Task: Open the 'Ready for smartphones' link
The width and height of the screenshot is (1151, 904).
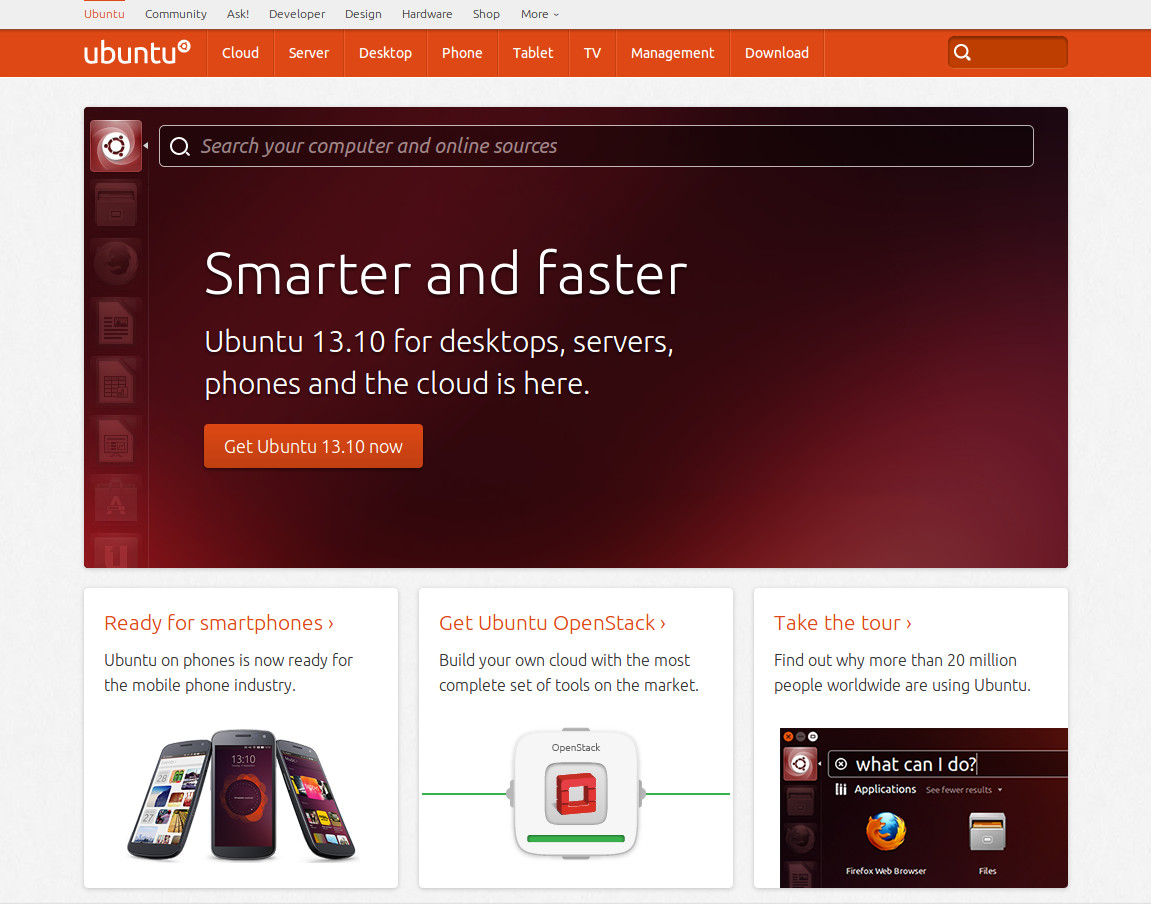Action: [219, 623]
